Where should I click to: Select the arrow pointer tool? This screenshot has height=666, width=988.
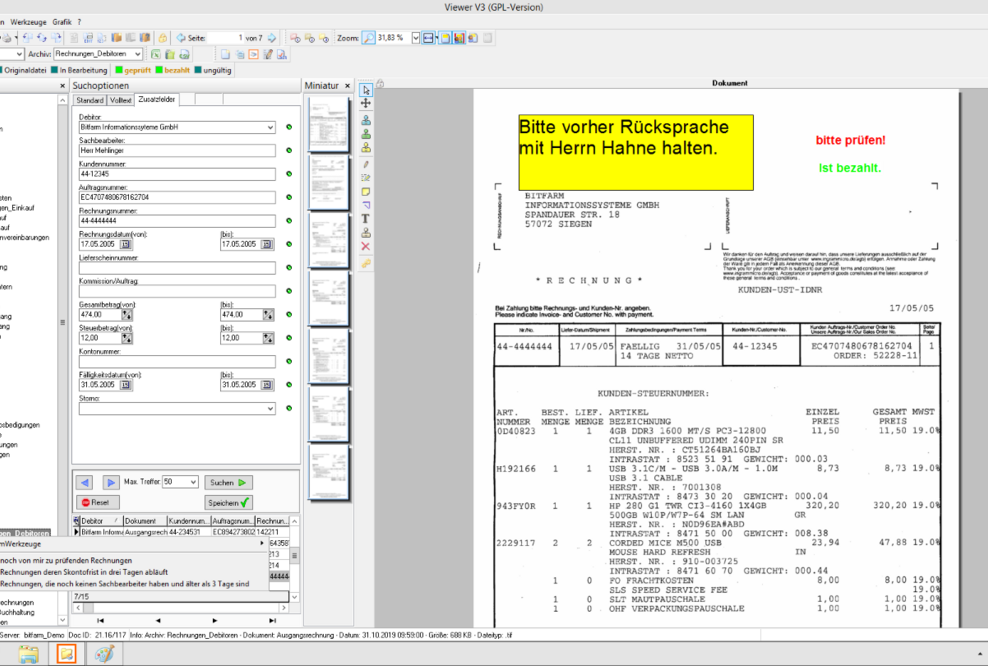click(x=366, y=89)
